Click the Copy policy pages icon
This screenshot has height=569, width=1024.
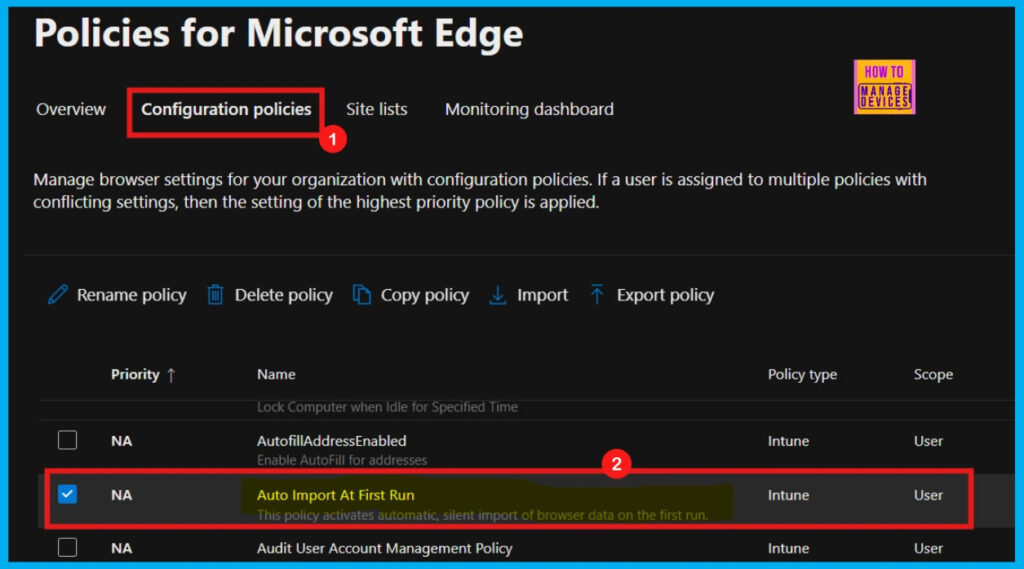[x=362, y=295]
